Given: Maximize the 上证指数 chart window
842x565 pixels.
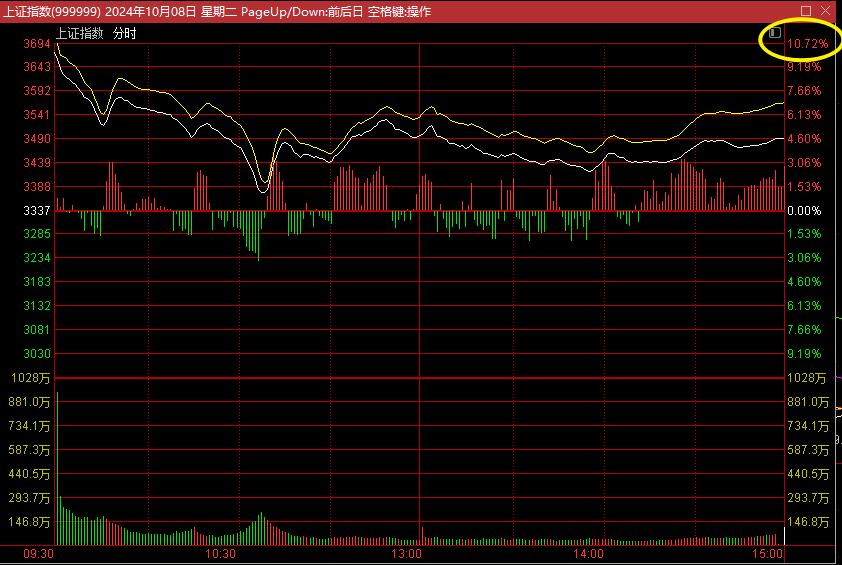Looking at the screenshot, I should pyautogui.click(x=806, y=11).
